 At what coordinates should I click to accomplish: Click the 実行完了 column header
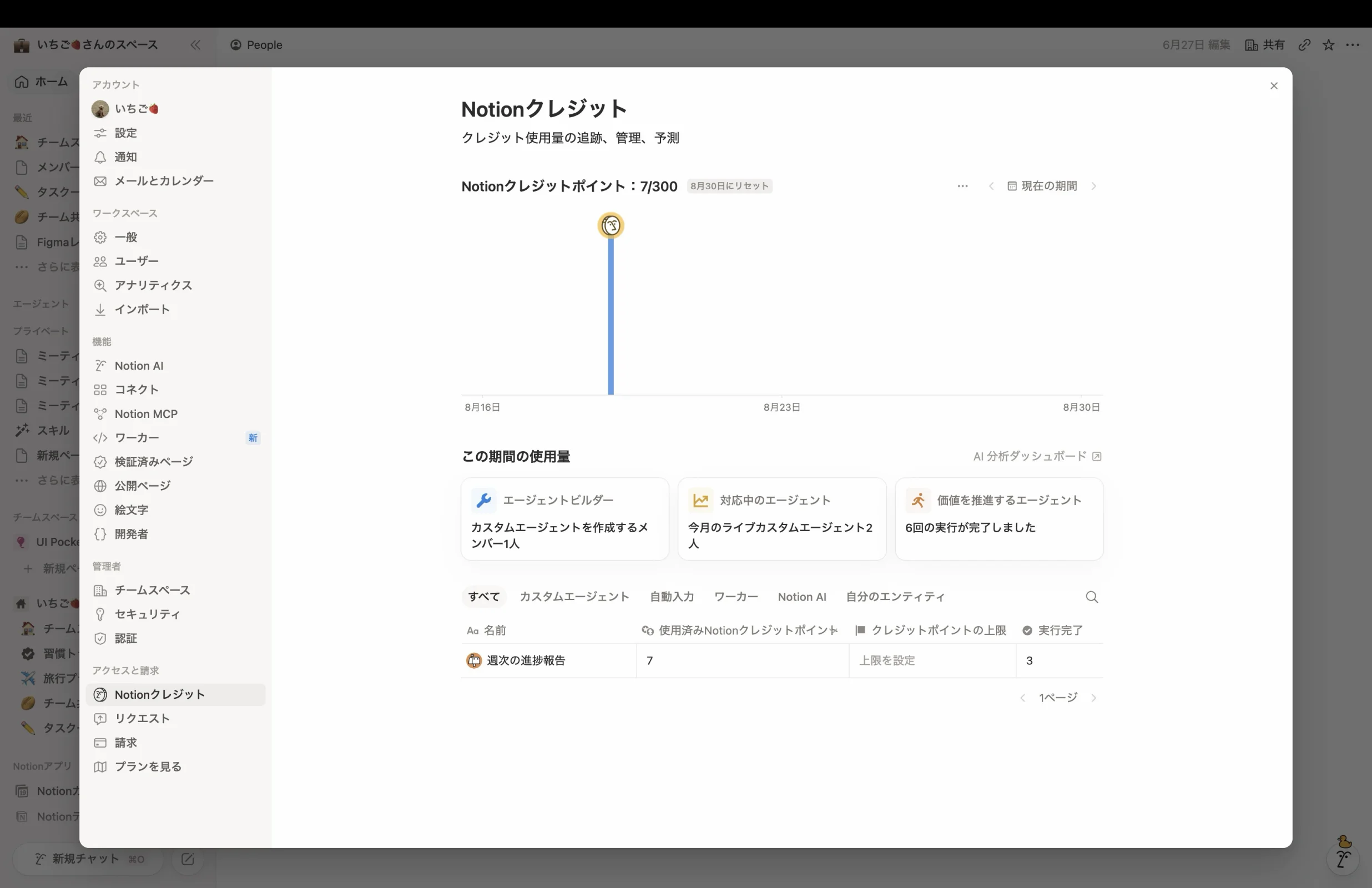1052,630
